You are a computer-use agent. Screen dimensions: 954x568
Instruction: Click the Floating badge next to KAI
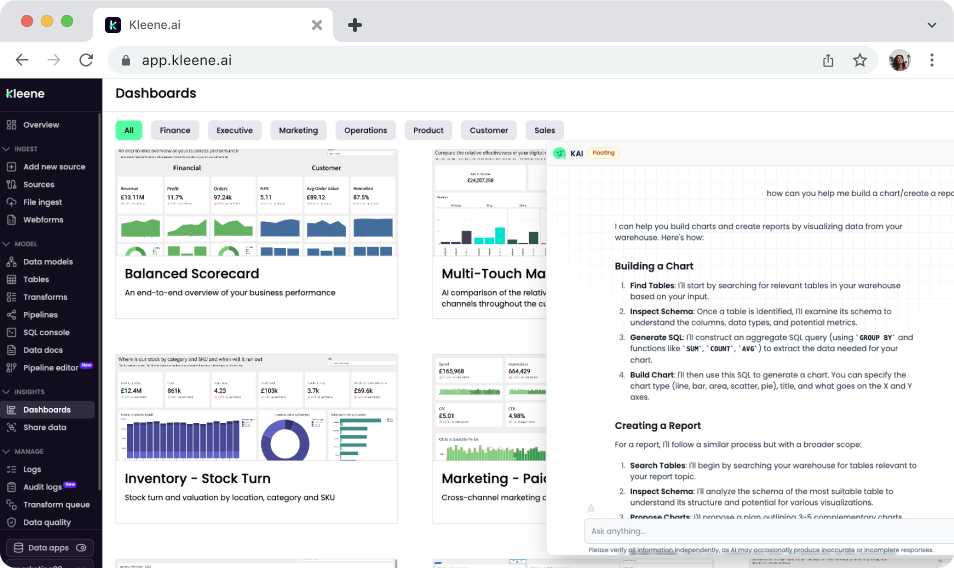(604, 153)
